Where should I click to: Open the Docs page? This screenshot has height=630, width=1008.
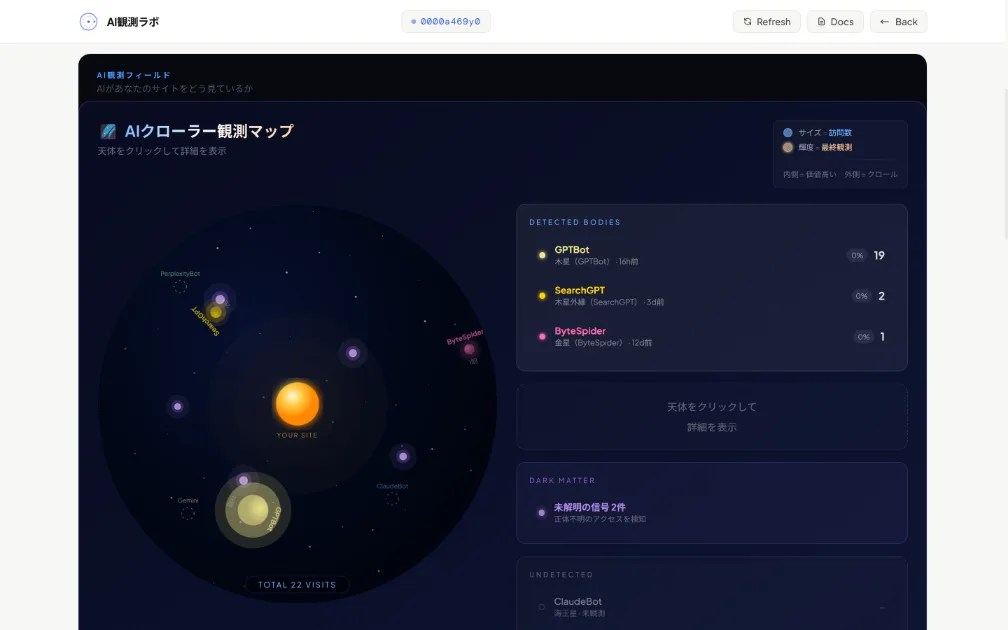pyautogui.click(x=835, y=21)
